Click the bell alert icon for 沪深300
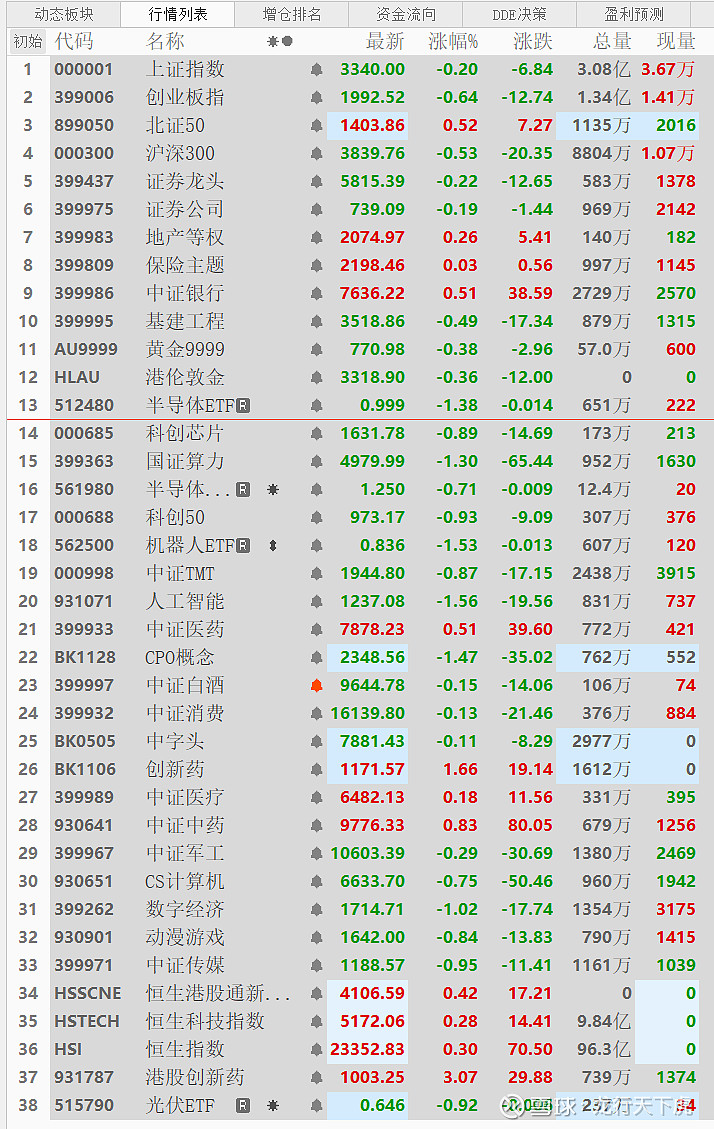The width and height of the screenshot is (714, 1129). (x=316, y=154)
